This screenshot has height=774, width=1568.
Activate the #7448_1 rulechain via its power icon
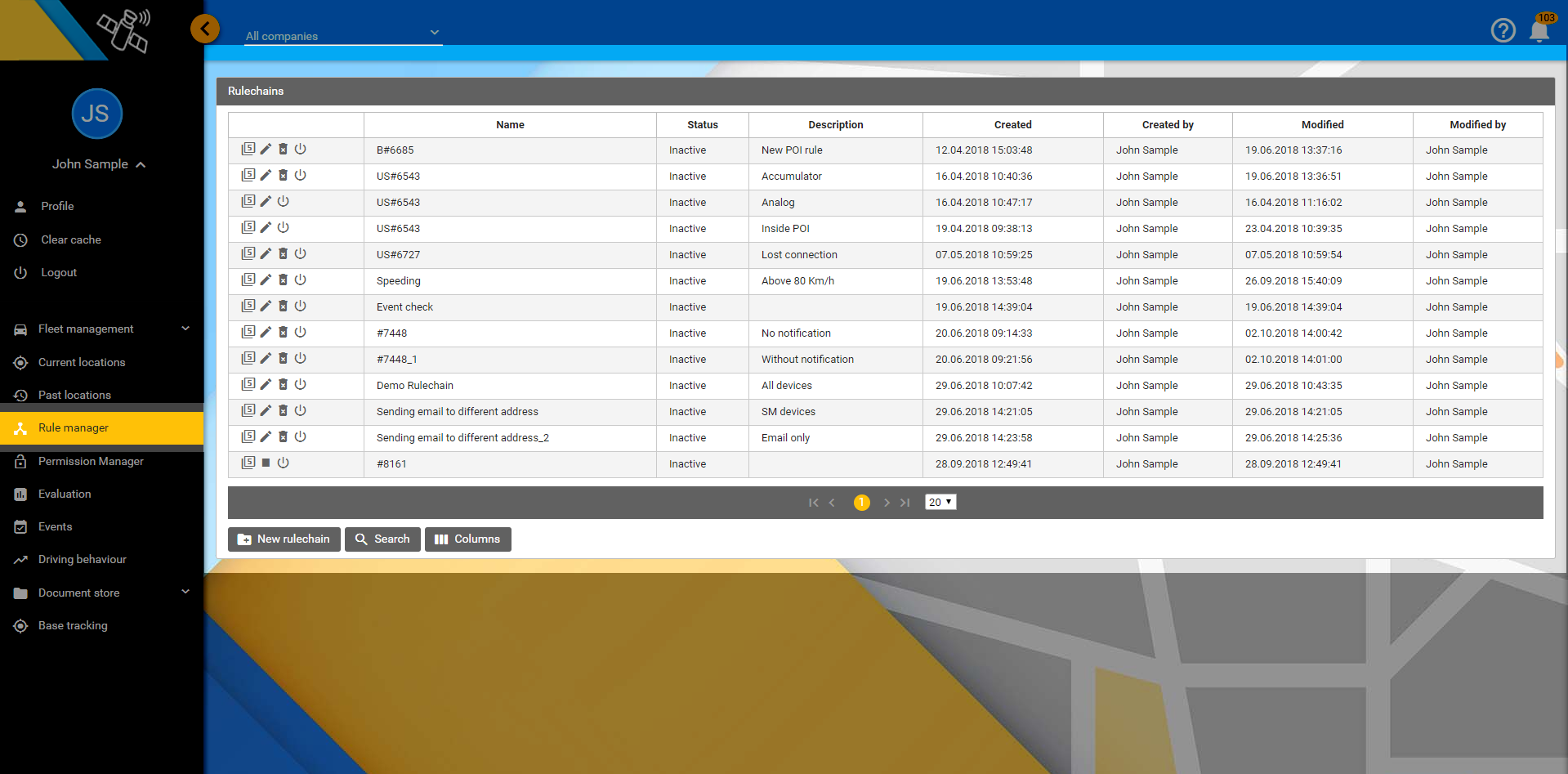[301, 359]
